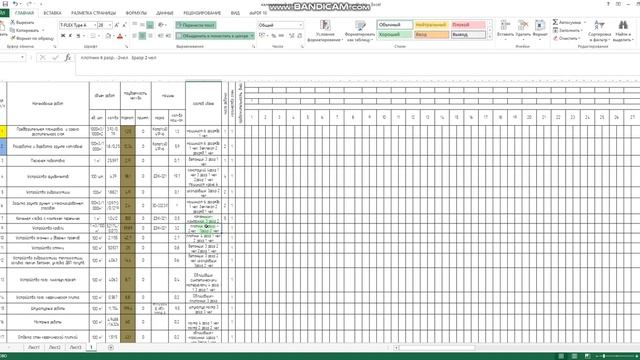The height and width of the screenshot is (360, 640).
Task: Activate Format Painter (Формат по образцу)
Action: (x=32, y=38)
